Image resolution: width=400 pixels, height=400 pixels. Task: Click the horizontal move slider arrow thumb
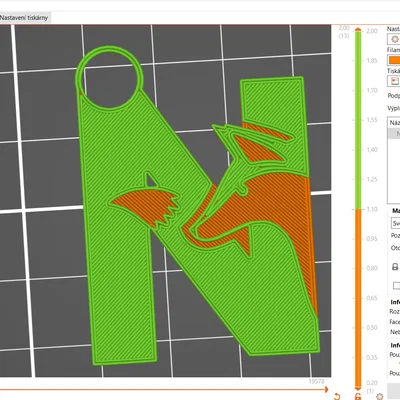click(x=326, y=389)
